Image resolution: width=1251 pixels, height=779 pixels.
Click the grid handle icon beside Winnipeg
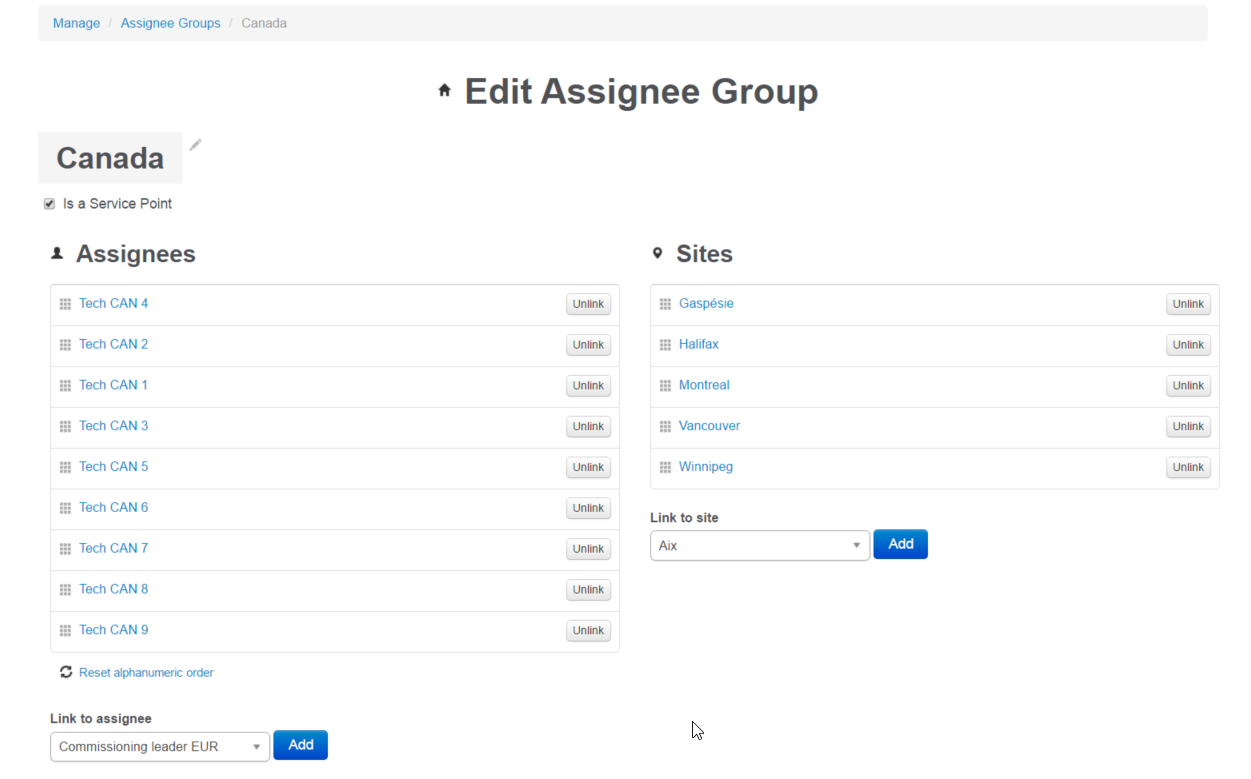665,467
